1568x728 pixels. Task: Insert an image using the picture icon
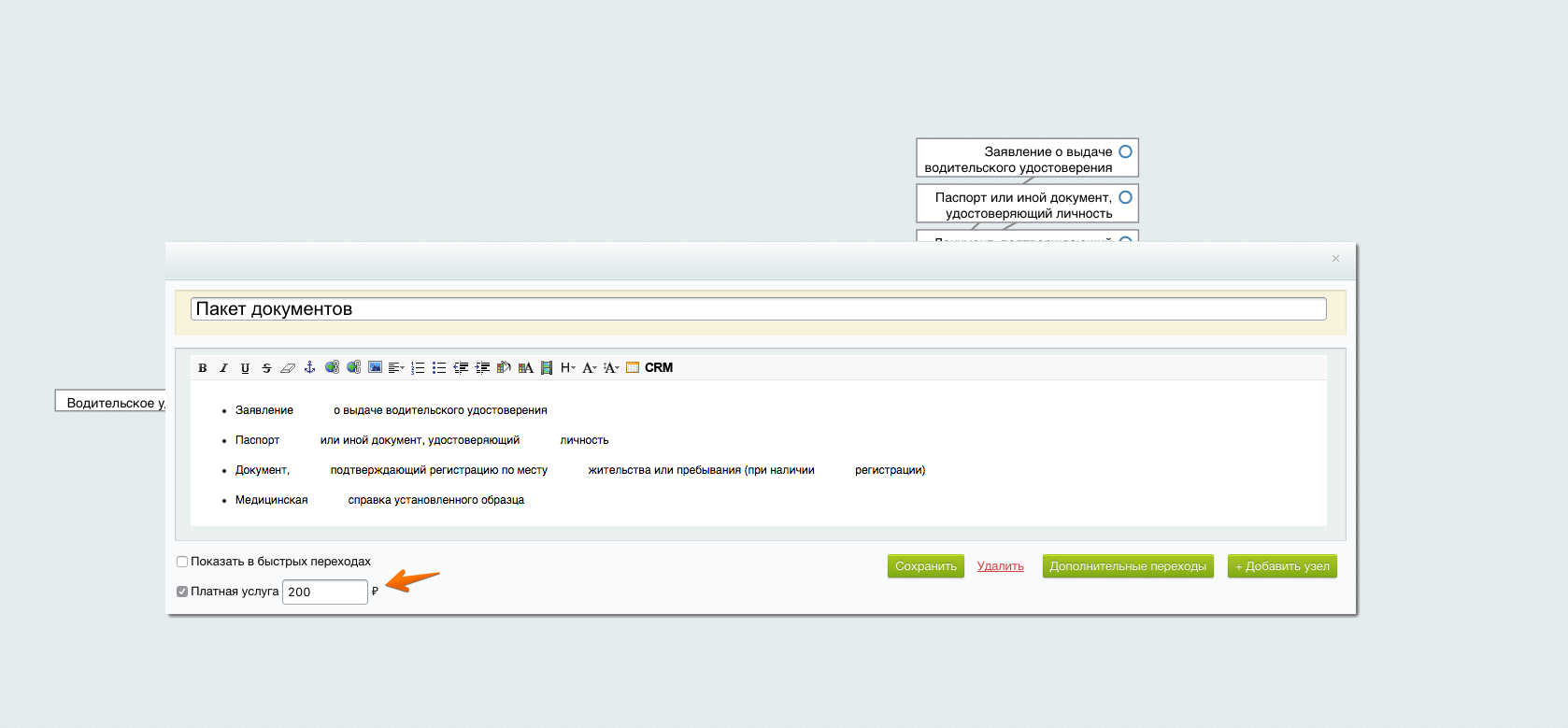click(375, 368)
